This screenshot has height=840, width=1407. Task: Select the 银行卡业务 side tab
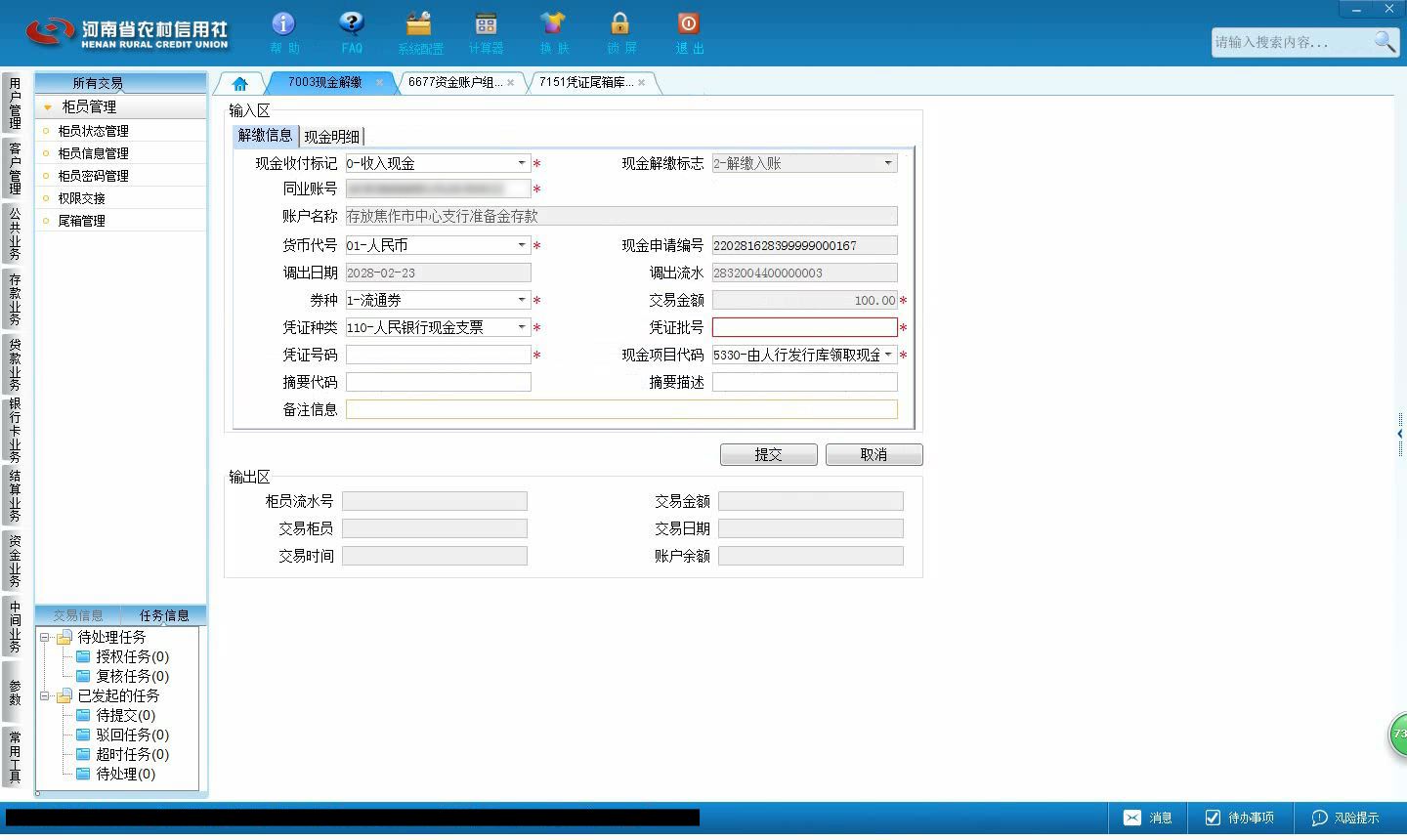click(x=15, y=430)
